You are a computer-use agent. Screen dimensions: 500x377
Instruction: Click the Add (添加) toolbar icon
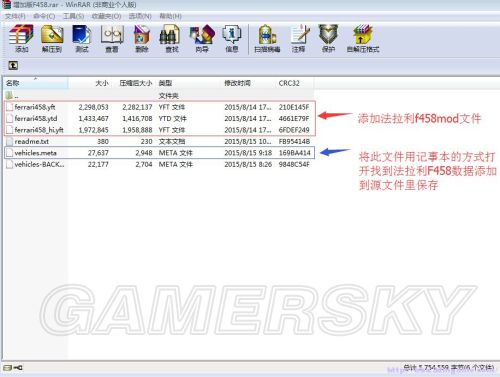[21, 35]
